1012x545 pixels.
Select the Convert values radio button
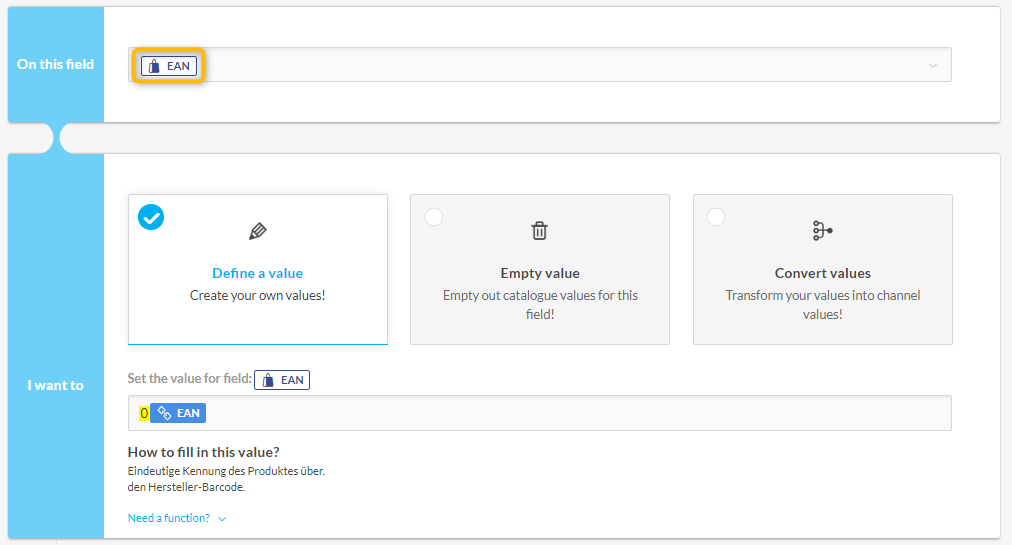pyautogui.click(x=716, y=217)
